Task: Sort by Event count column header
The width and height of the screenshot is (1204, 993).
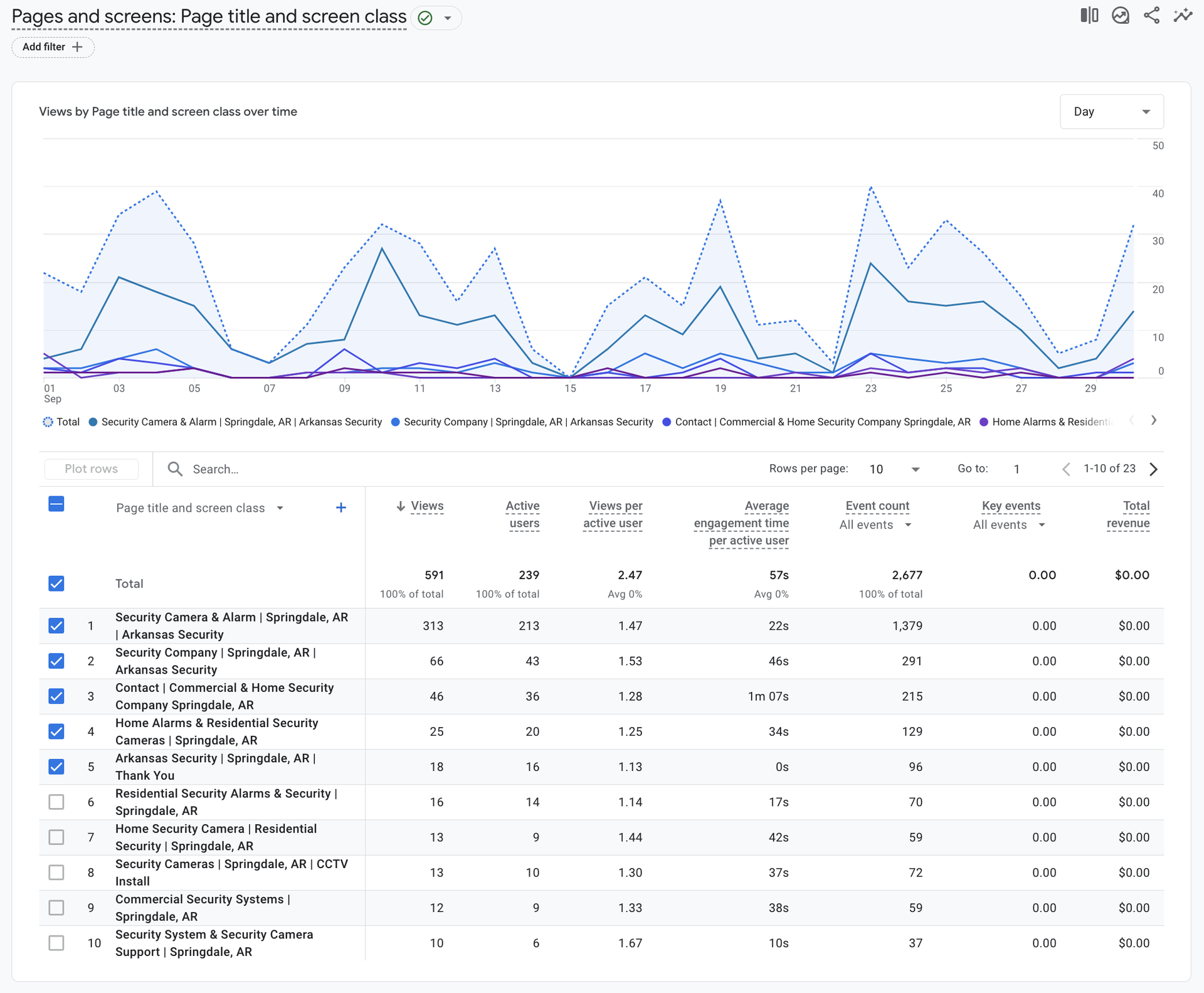Action: point(877,506)
